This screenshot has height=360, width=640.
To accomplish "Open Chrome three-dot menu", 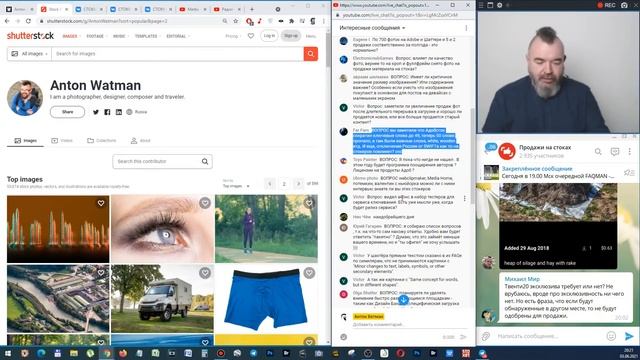I will pyautogui.click(x=324, y=21).
